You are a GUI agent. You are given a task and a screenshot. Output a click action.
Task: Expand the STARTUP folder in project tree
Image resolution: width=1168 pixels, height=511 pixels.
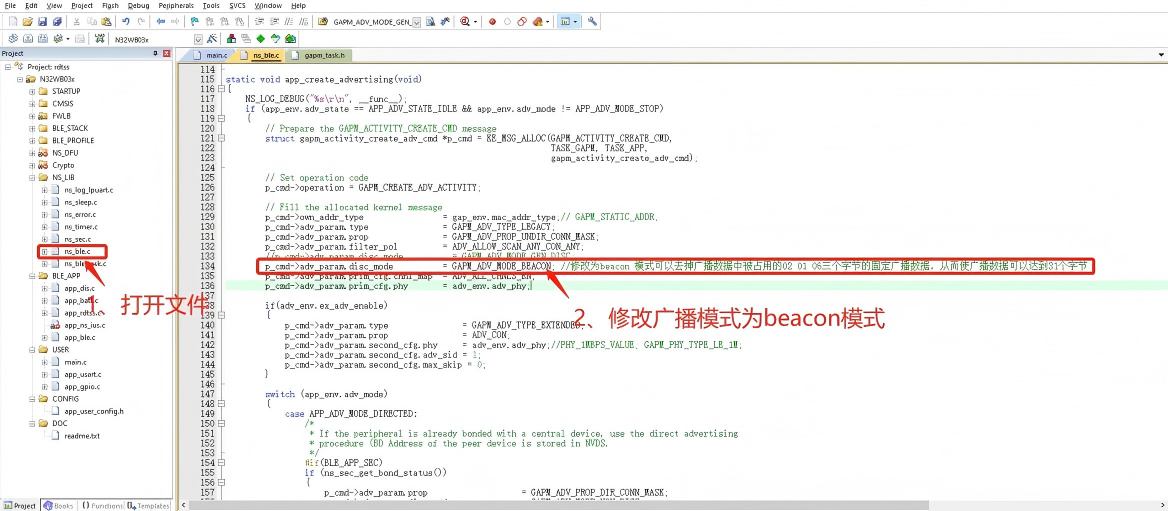[x=32, y=91]
